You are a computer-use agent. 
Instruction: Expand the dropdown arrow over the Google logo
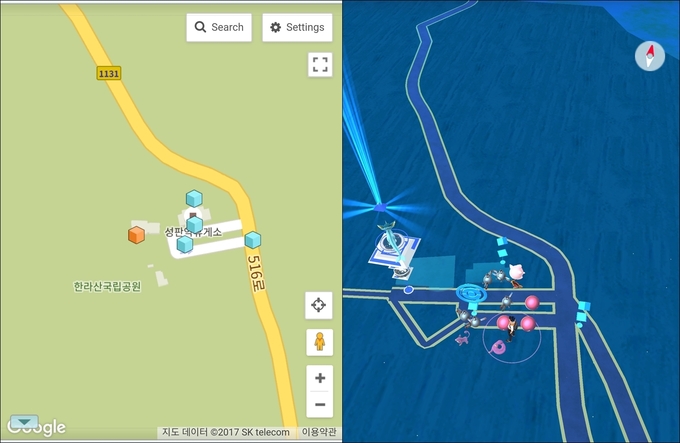(24, 421)
